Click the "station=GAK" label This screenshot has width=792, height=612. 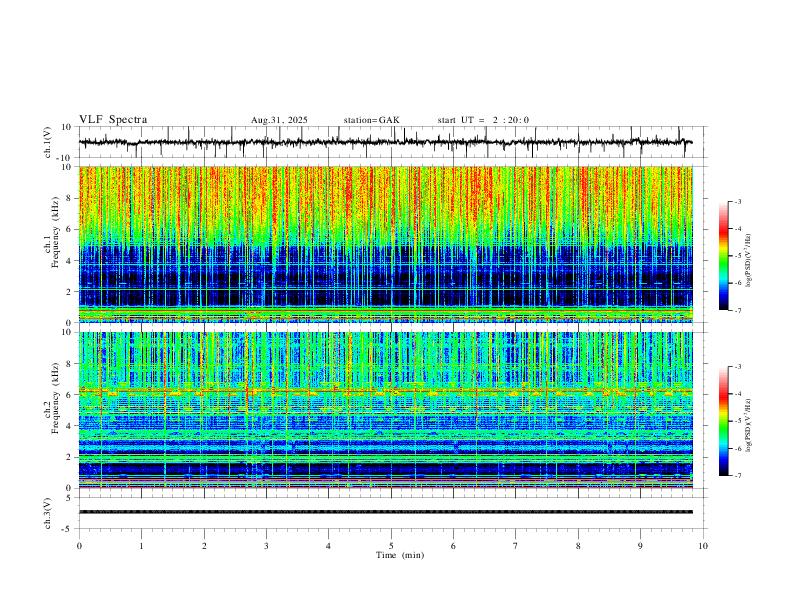coord(371,120)
